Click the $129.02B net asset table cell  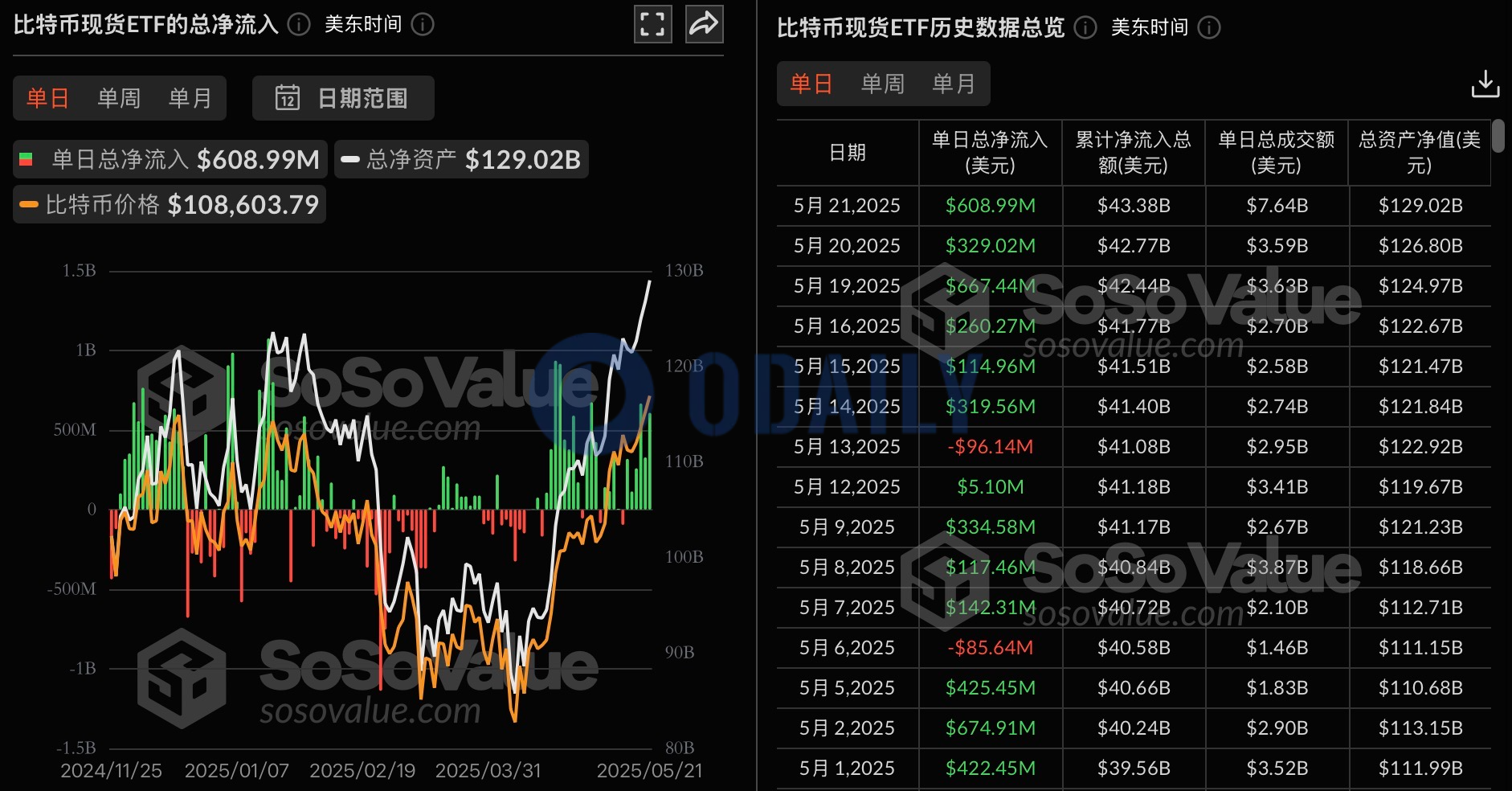(x=1420, y=206)
